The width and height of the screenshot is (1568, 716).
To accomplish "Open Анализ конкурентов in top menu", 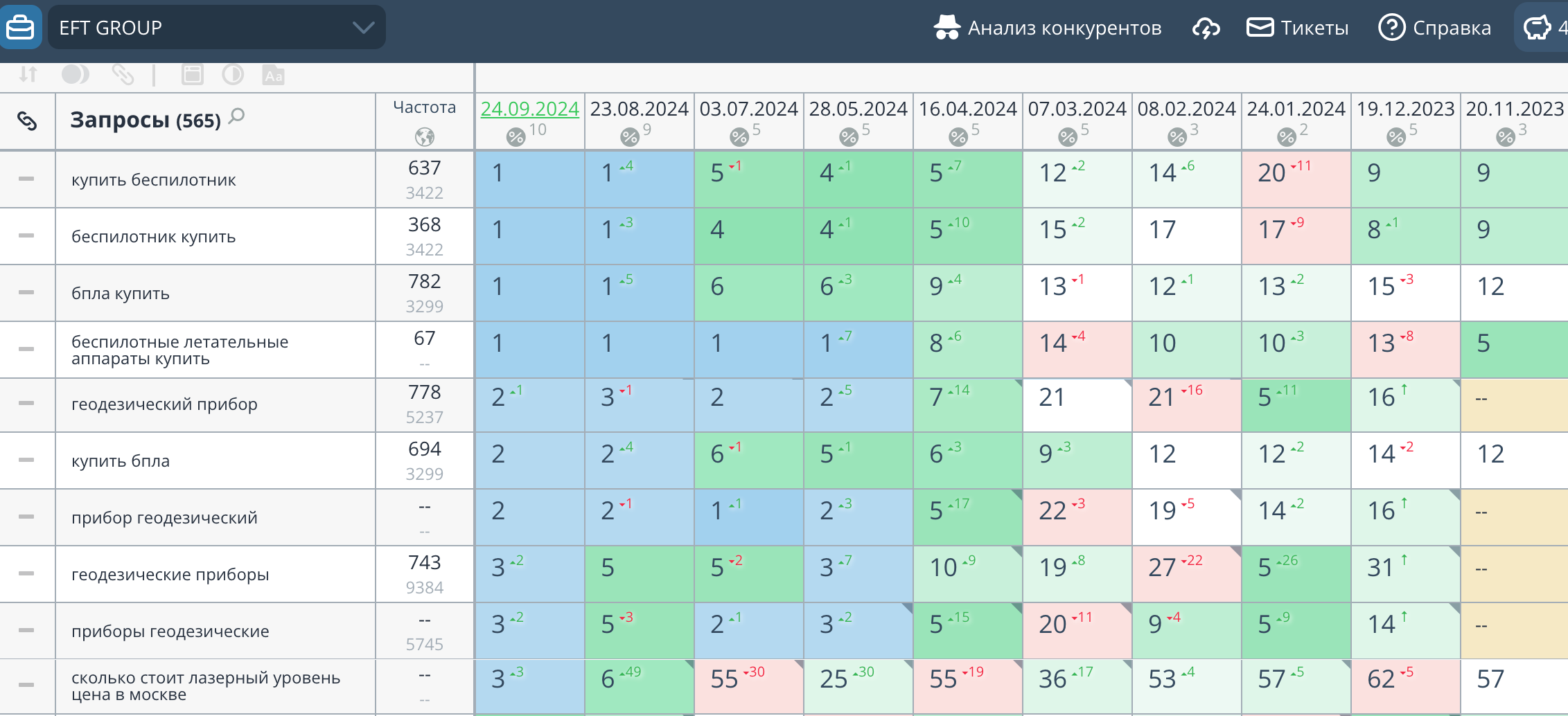I will (x=1048, y=28).
